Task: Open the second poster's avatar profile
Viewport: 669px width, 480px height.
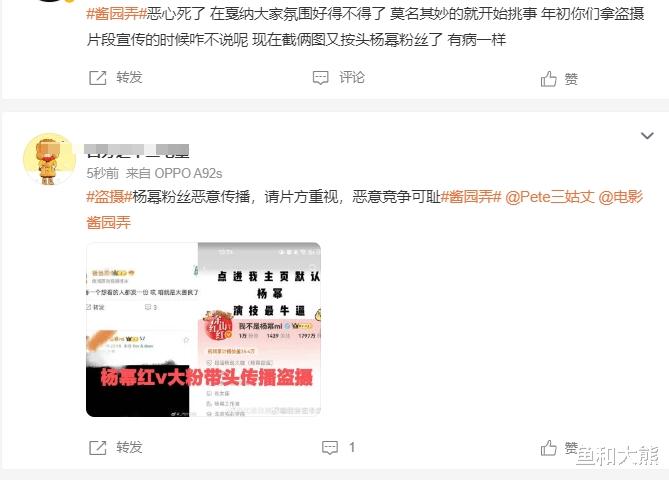Action: [x=49, y=159]
